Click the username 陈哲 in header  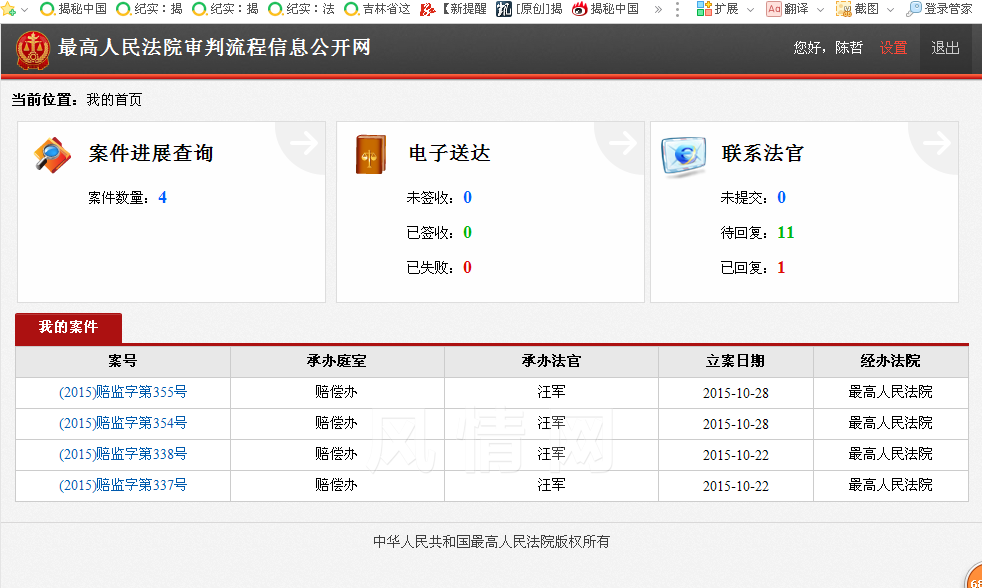849,48
